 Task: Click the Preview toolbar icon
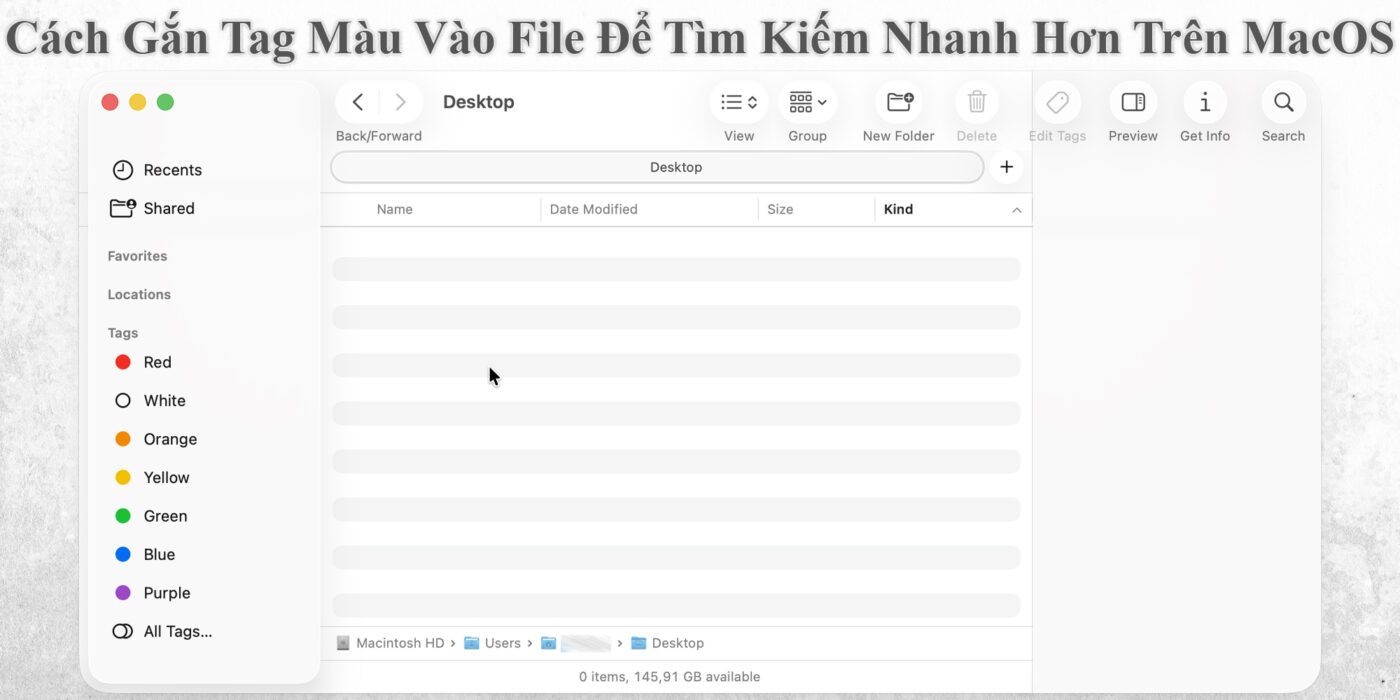click(x=1132, y=102)
